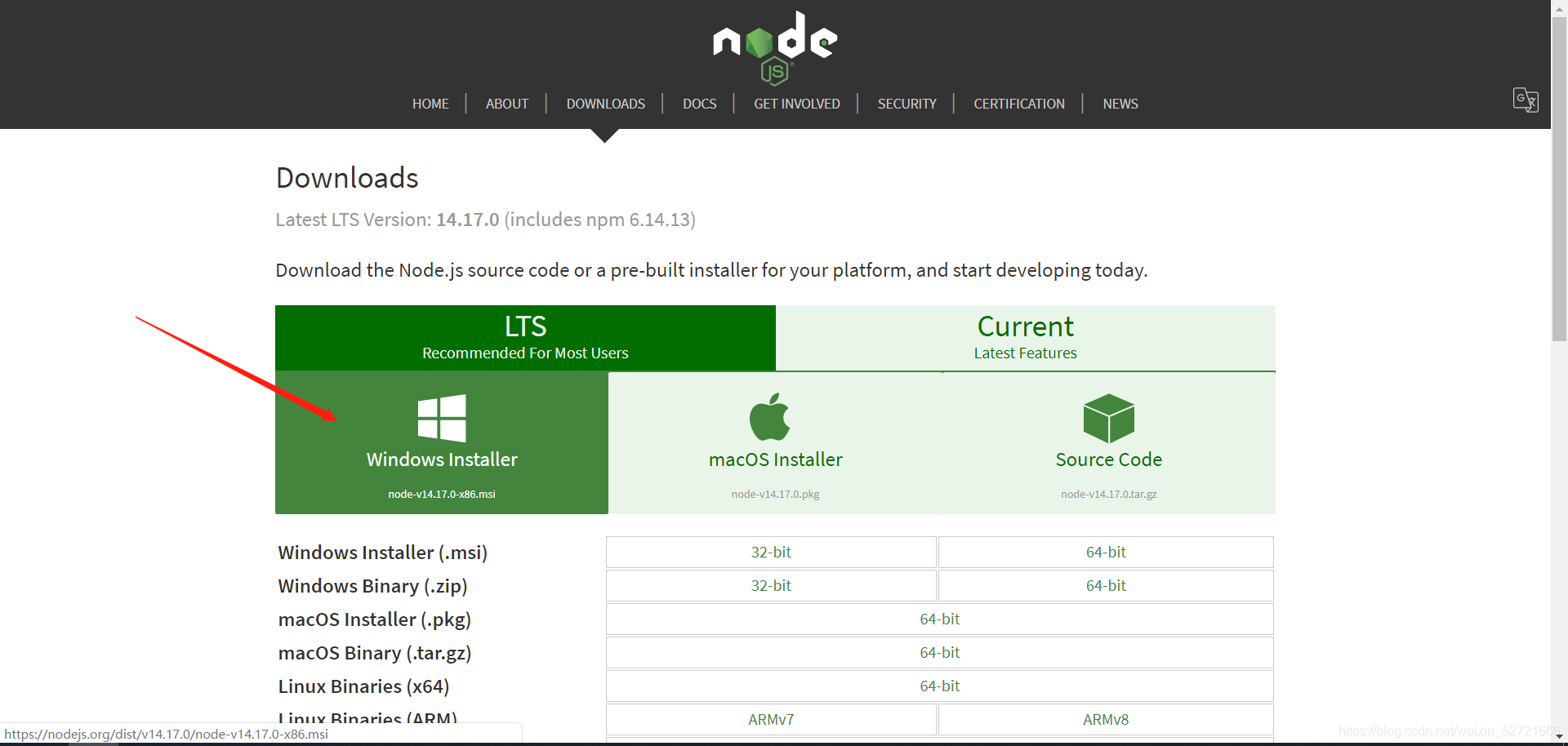This screenshot has height=746, width=1568.
Task: Click the Linux Binaries (x64) row label
Action: pos(363,686)
